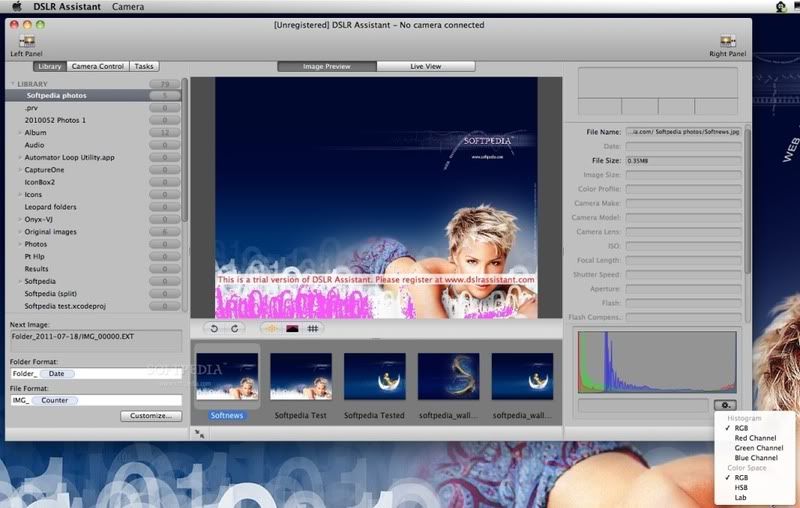Switch color space to HSB
Viewport: 800px width, 508px height.
click(741, 488)
